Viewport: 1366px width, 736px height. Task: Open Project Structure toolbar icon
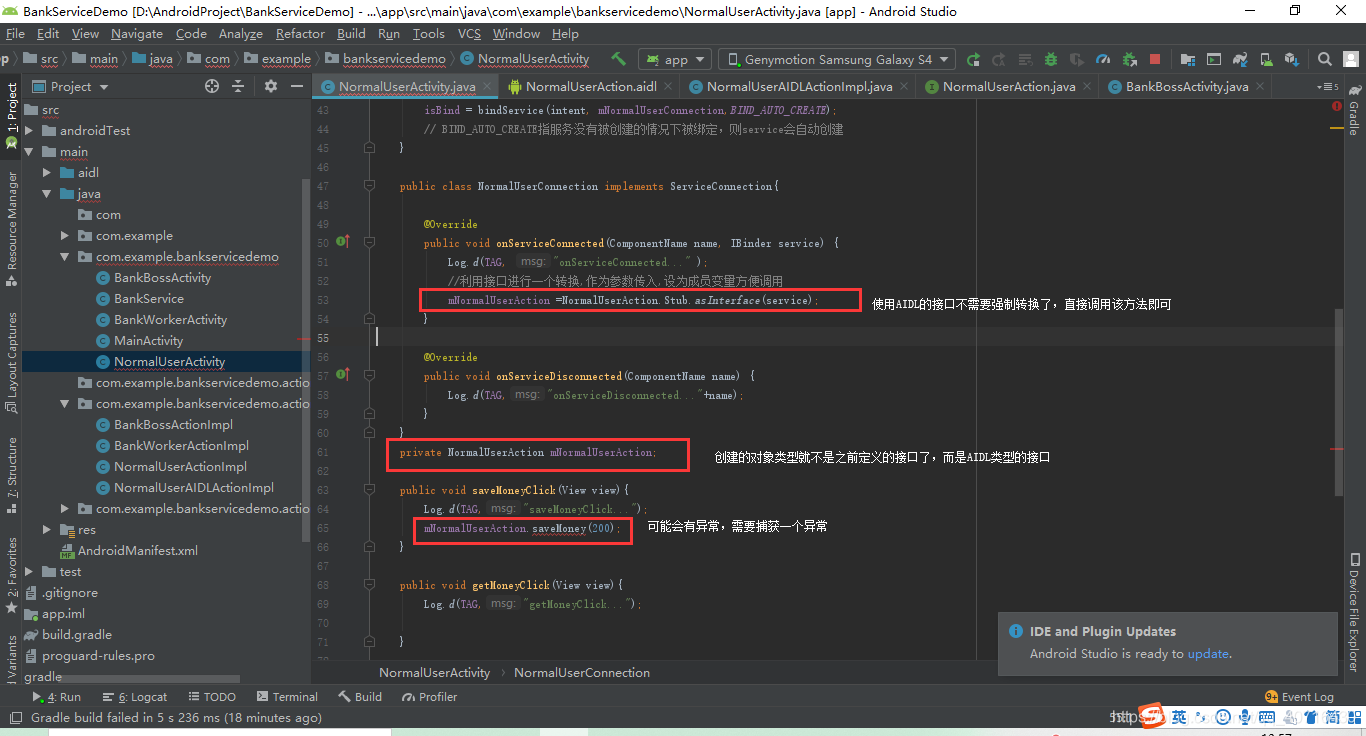click(x=1186, y=59)
